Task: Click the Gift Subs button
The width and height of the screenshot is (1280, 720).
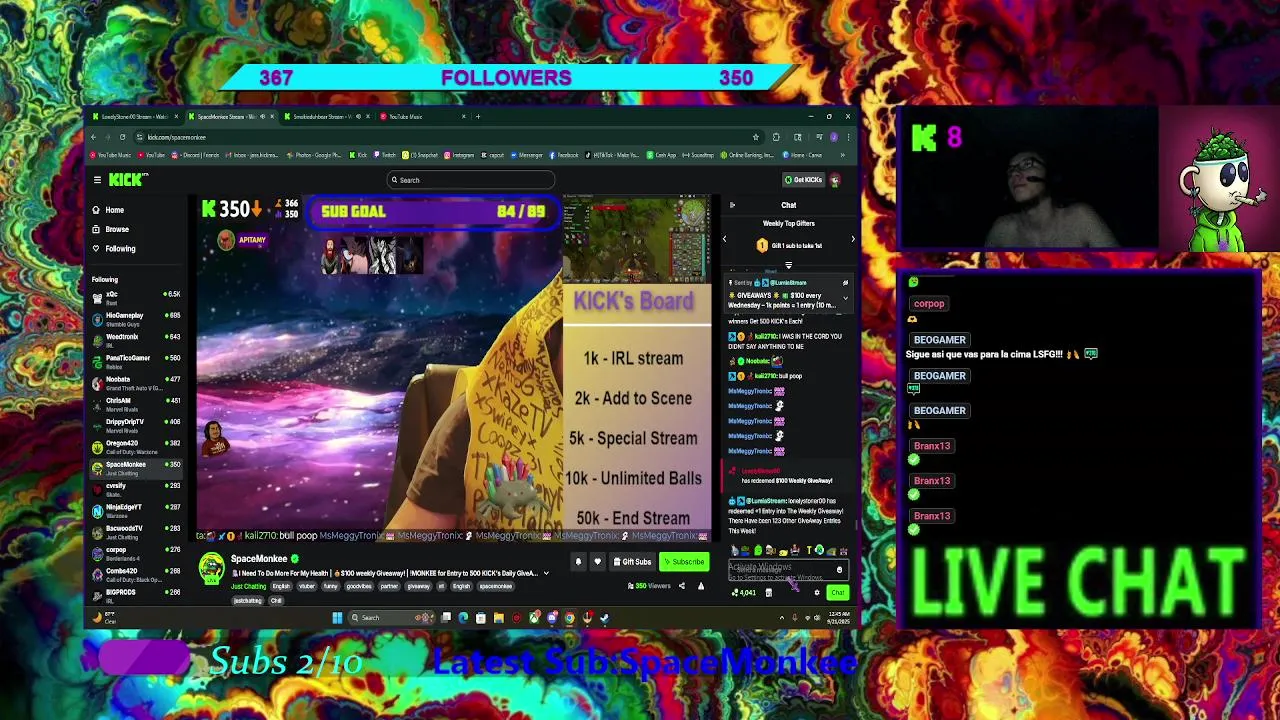Action: [x=632, y=562]
